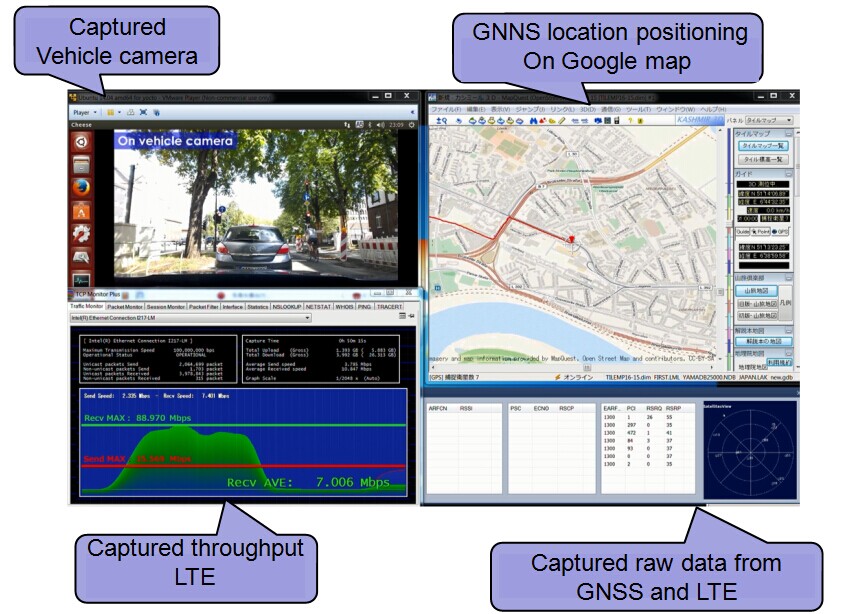Open the system monitor launcher icon
Viewport: 858px width, 614px height.
81,280
